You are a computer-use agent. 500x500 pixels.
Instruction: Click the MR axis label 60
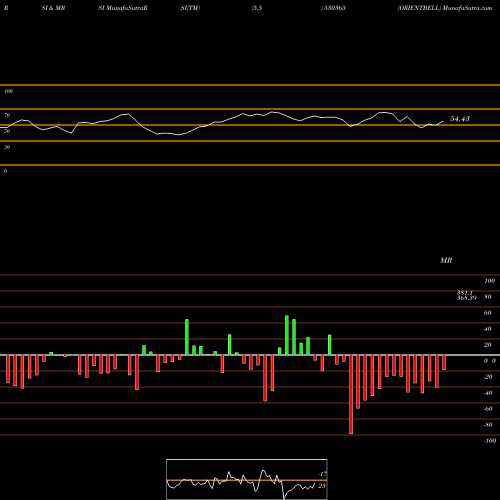[x=488, y=313]
